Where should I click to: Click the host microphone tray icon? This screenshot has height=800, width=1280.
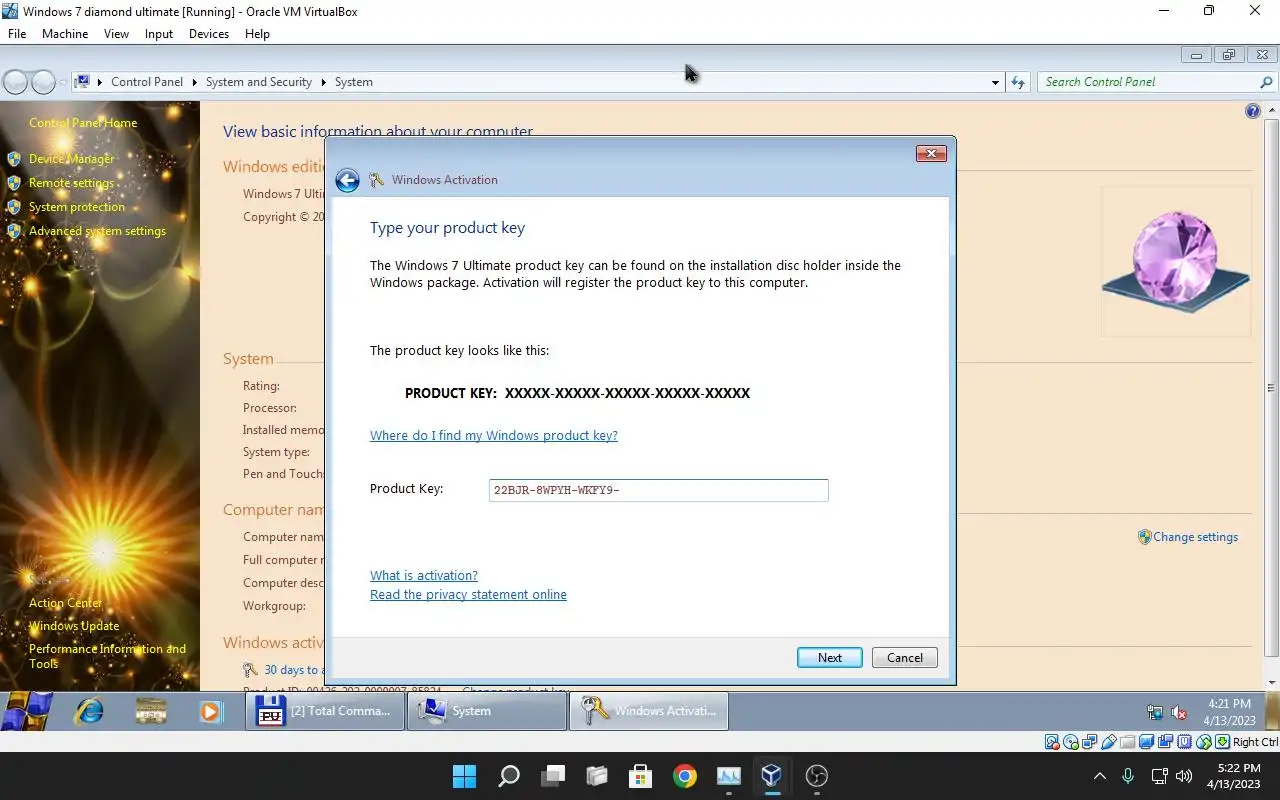1128,776
